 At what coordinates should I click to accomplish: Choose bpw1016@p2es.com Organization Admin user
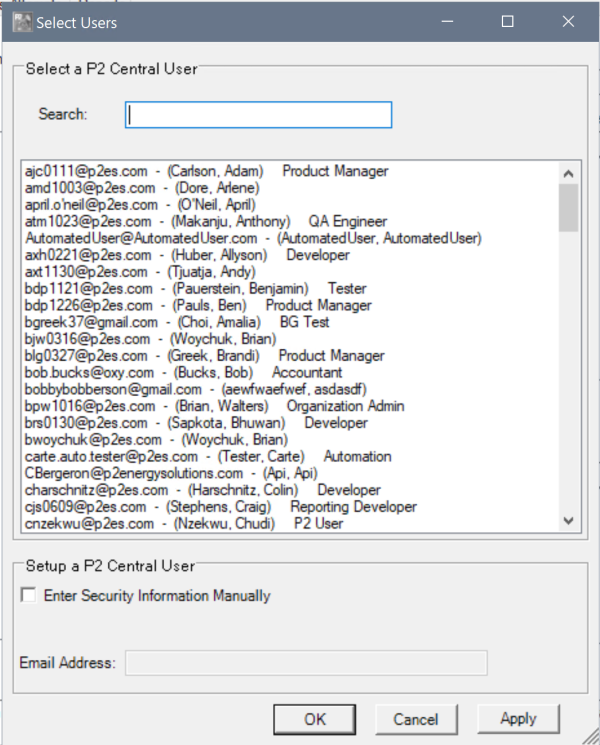214,406
